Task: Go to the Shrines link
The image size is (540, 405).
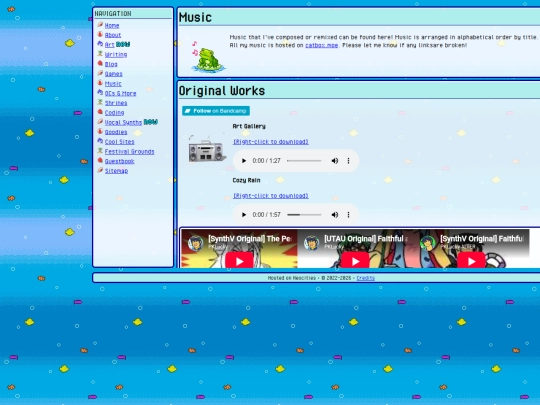Action: pyautogui.click(x=116, y=103)
